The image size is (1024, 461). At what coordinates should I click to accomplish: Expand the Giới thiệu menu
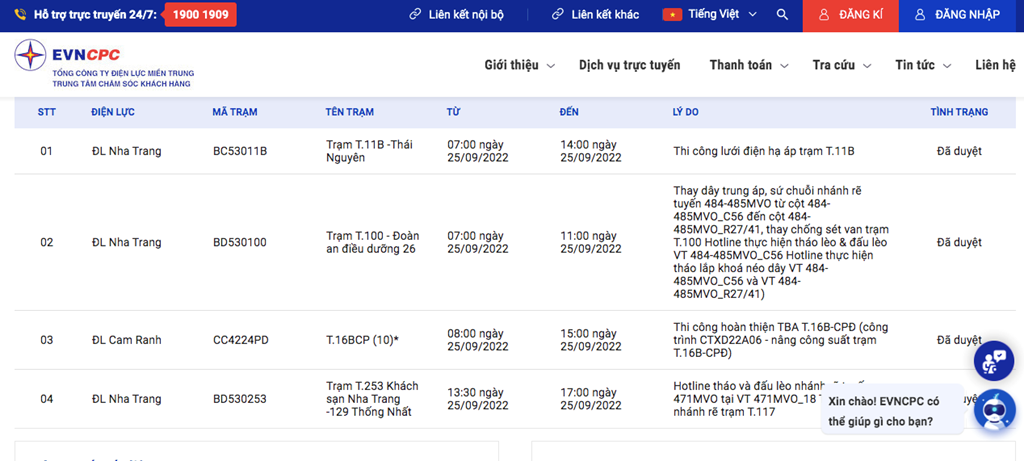coord(519,65)
